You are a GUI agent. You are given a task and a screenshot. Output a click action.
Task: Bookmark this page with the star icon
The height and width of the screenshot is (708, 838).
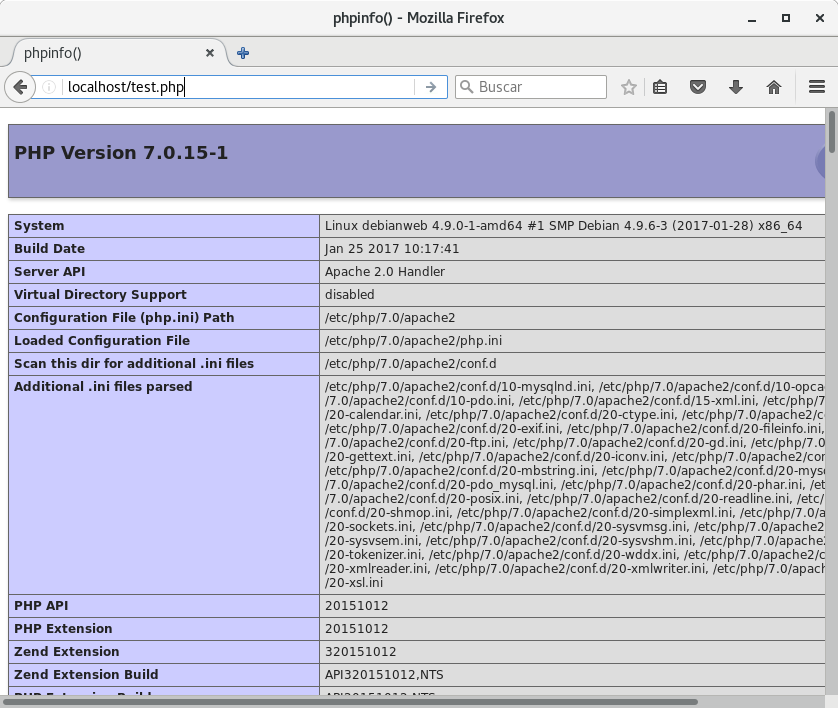point(628,87)
